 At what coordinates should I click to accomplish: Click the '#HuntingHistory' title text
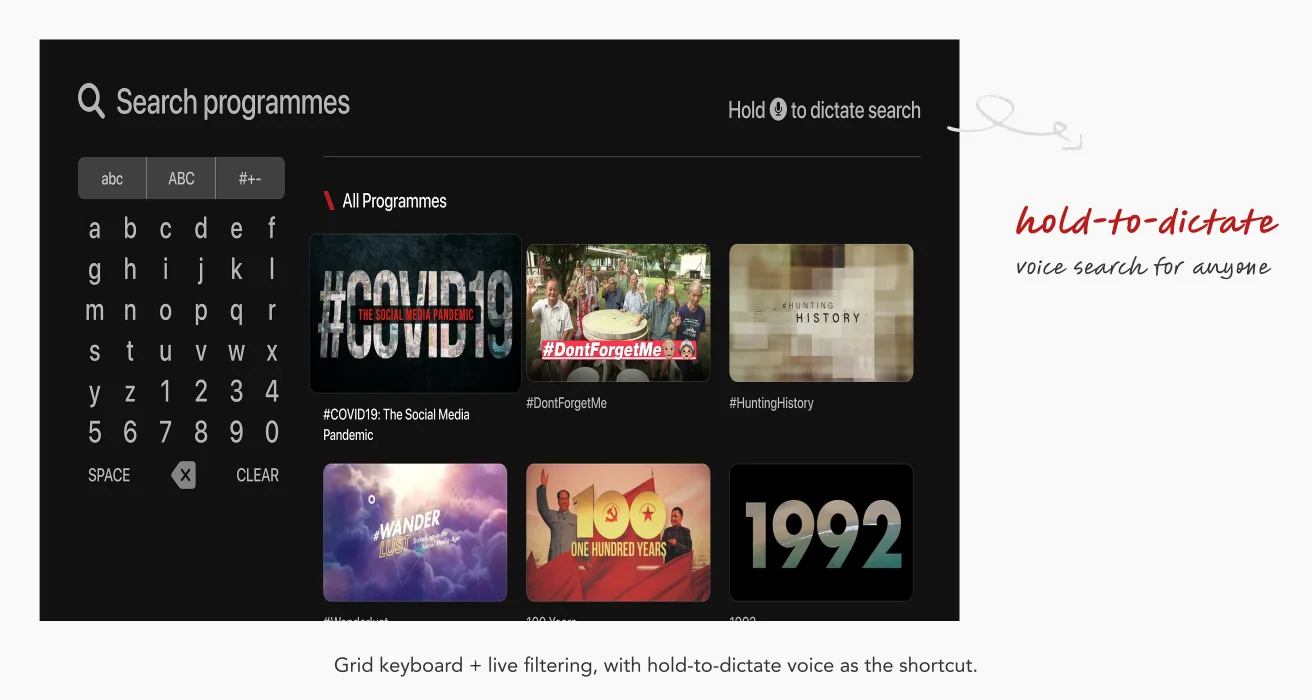pos(771,403)
